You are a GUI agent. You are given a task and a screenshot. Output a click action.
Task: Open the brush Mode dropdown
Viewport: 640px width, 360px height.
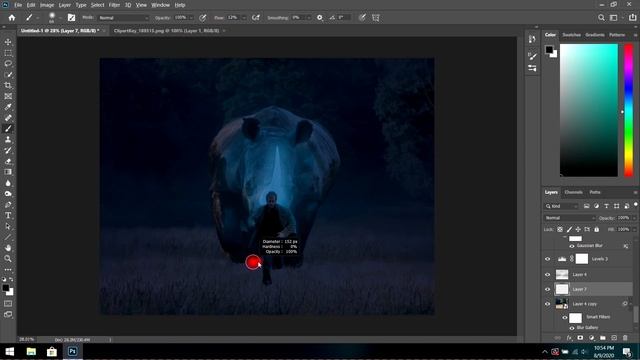123,18
